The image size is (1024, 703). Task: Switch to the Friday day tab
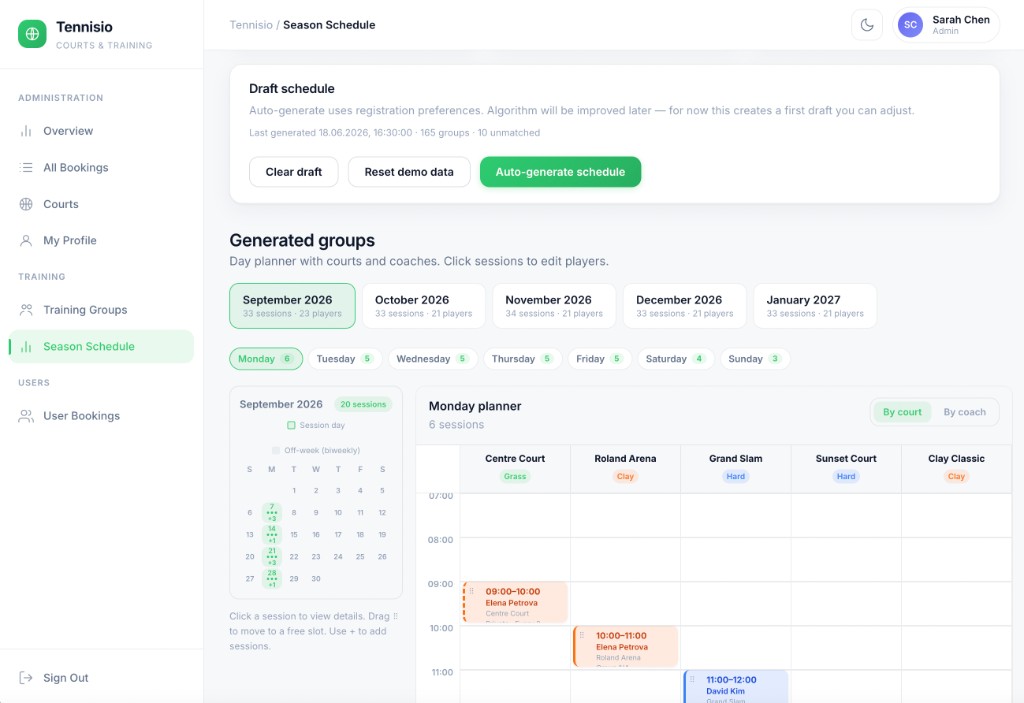pyautogui.click(x=600, y=359)
